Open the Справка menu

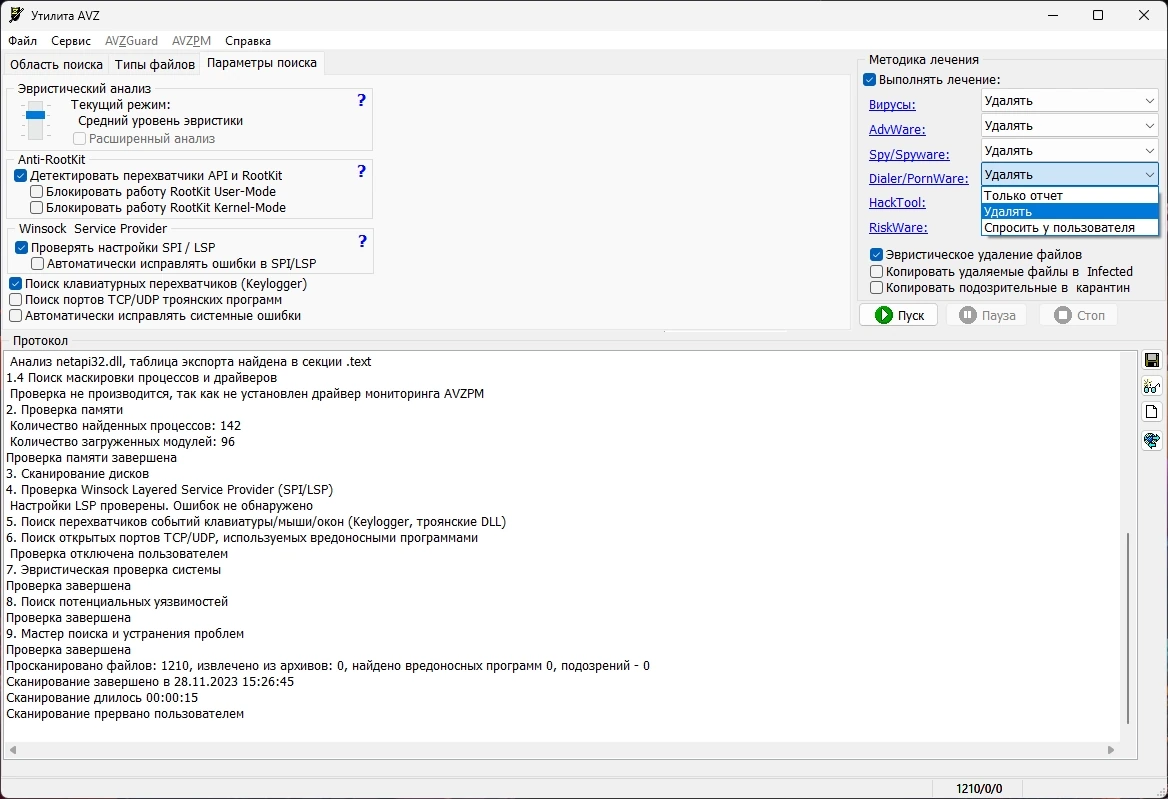248,41
